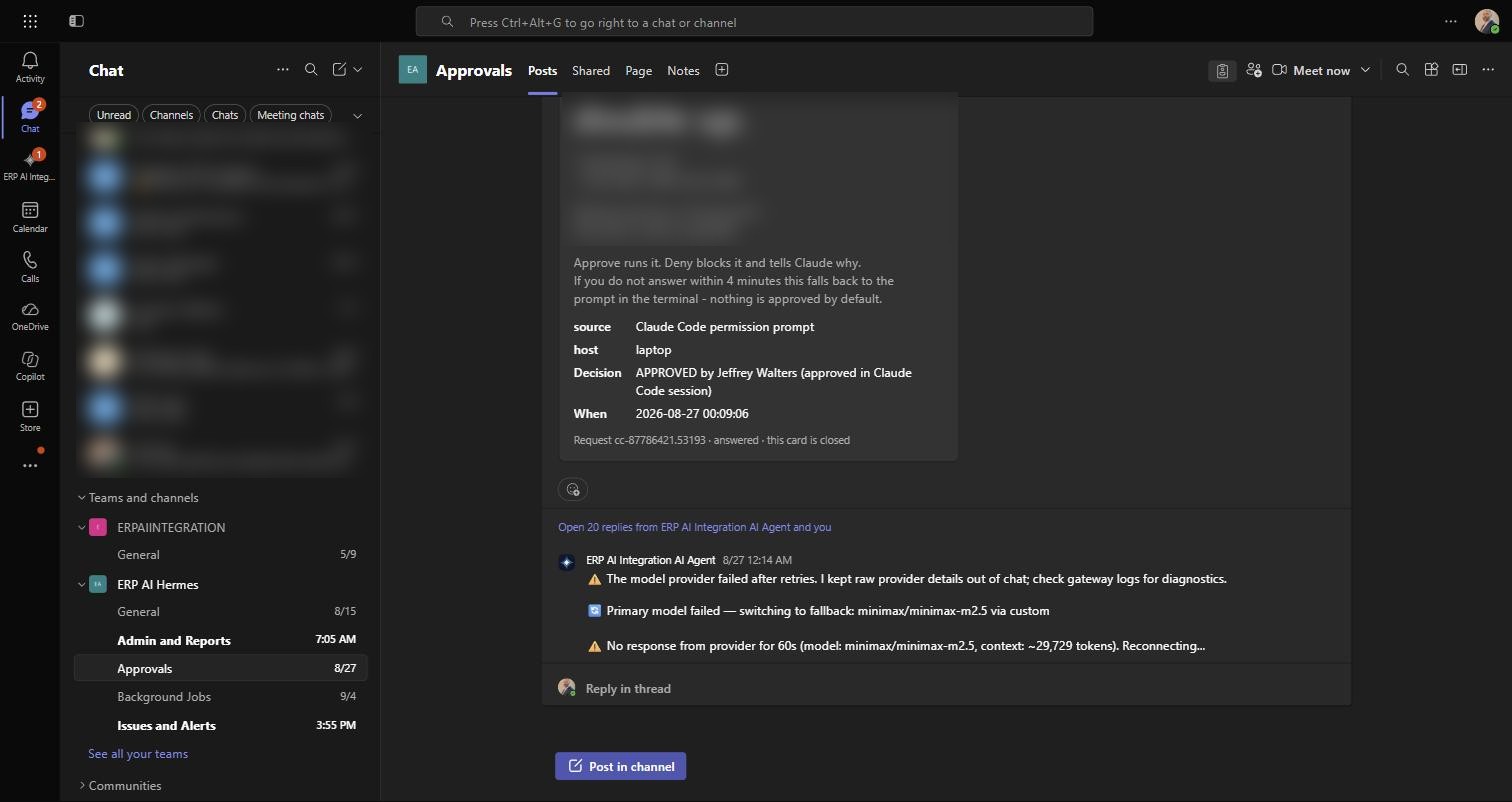Collapse the ERP AI Hermes team
1512x802 pixels.
tap(81, 584)
